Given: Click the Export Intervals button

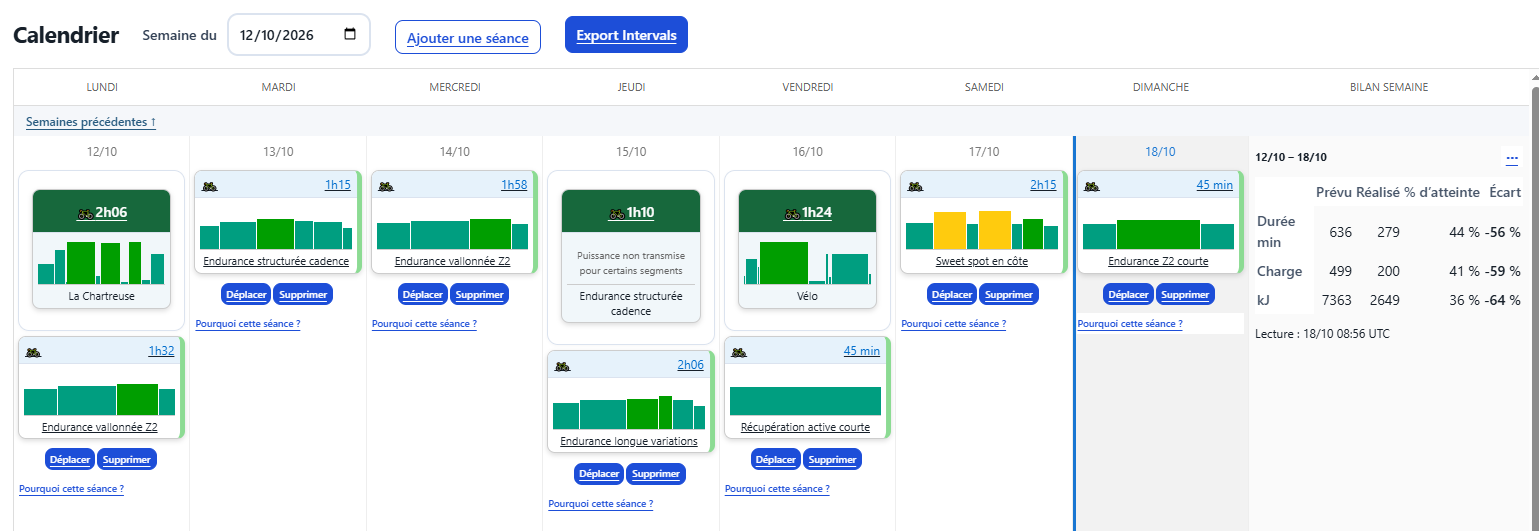Looking at the screenshot, I should coord(626,35).
